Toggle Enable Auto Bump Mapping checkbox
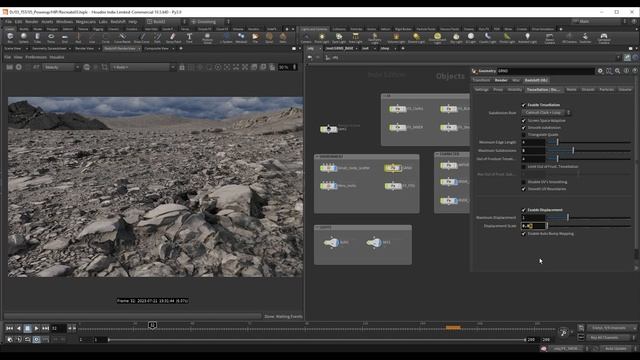This screenshot has height=360, width=640. tap(524, 234)
